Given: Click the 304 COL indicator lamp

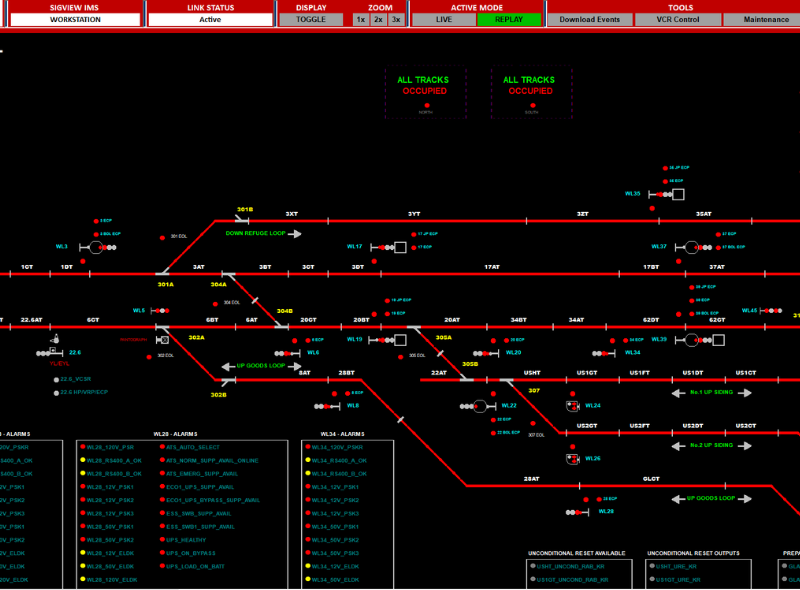Looking at the screenshot, I should click(x=215, y=304).
